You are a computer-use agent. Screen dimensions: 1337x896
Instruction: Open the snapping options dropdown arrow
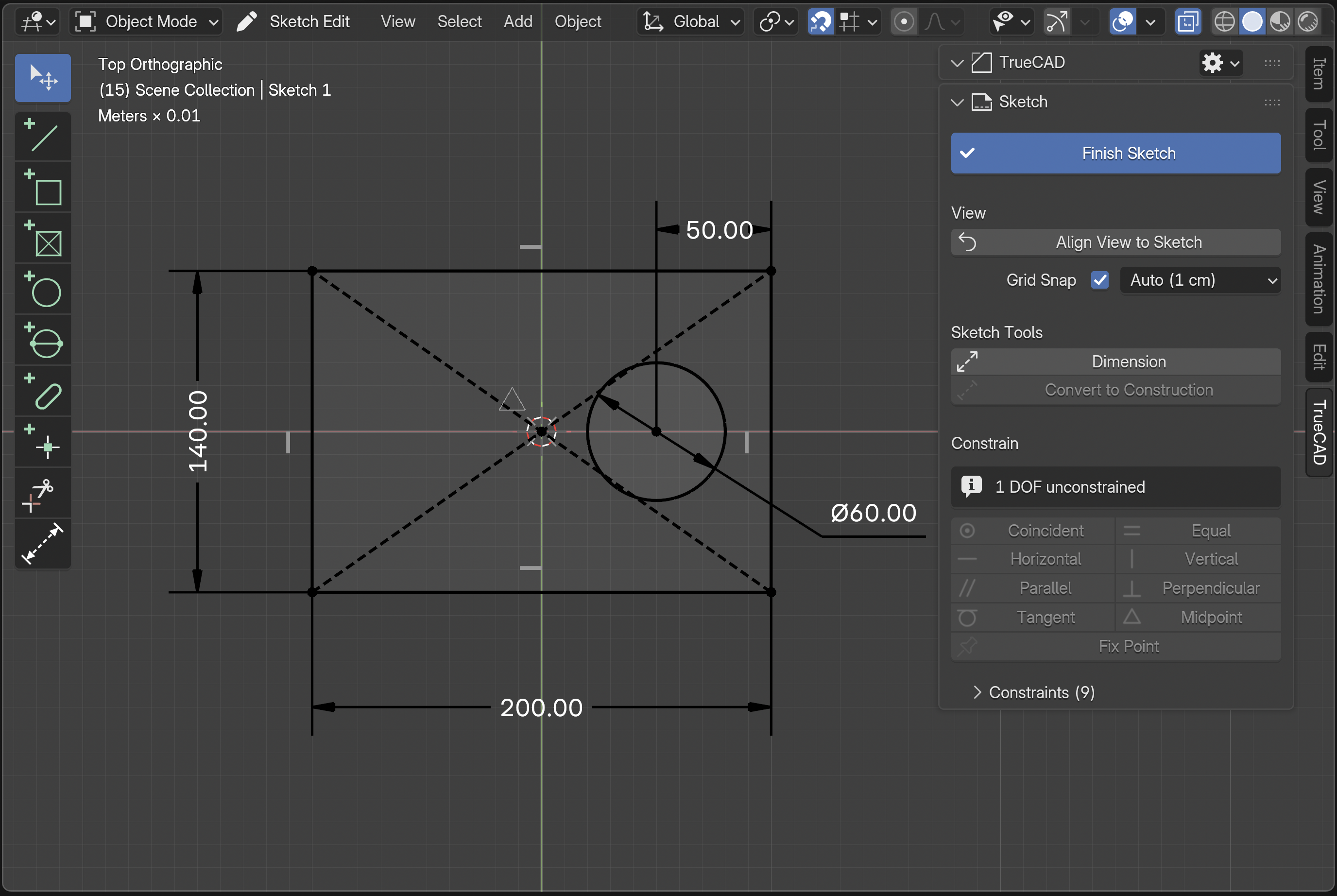click(872, 22)
